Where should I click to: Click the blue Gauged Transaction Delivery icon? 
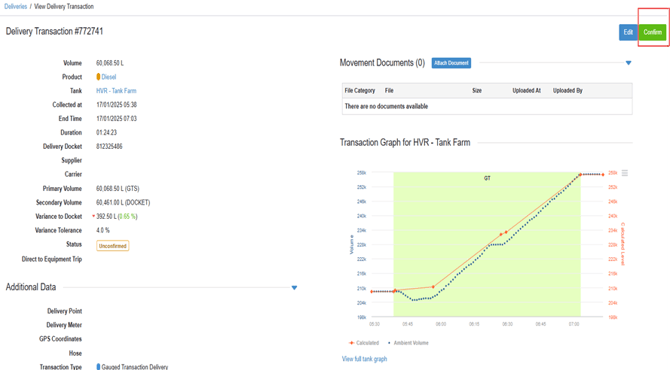[x=98, y=367]
